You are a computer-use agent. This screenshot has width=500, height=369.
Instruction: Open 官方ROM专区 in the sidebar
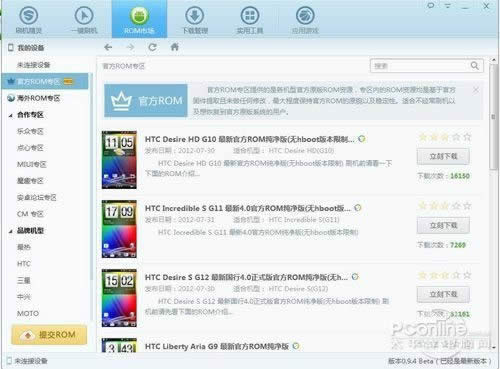pyautogui.click(x=45, y=81)
